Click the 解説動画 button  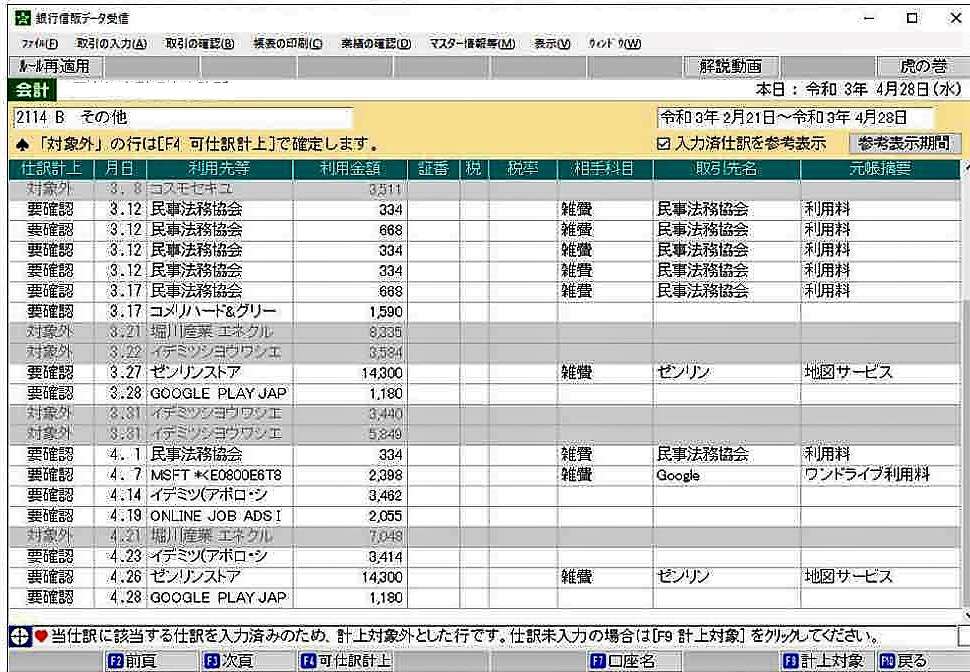tap(729, 66)
